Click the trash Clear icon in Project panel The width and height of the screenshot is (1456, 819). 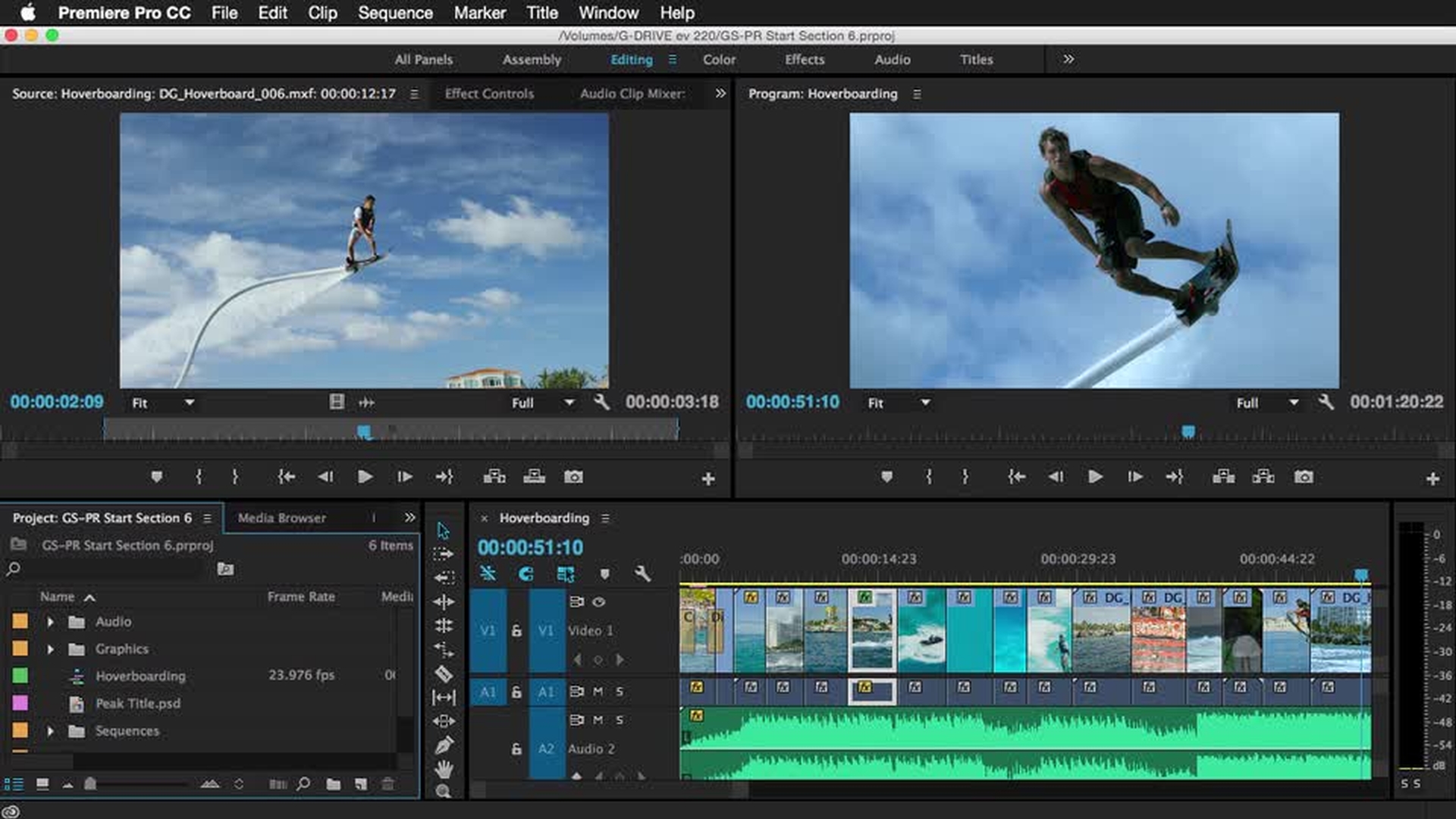(x=388, y=784)
